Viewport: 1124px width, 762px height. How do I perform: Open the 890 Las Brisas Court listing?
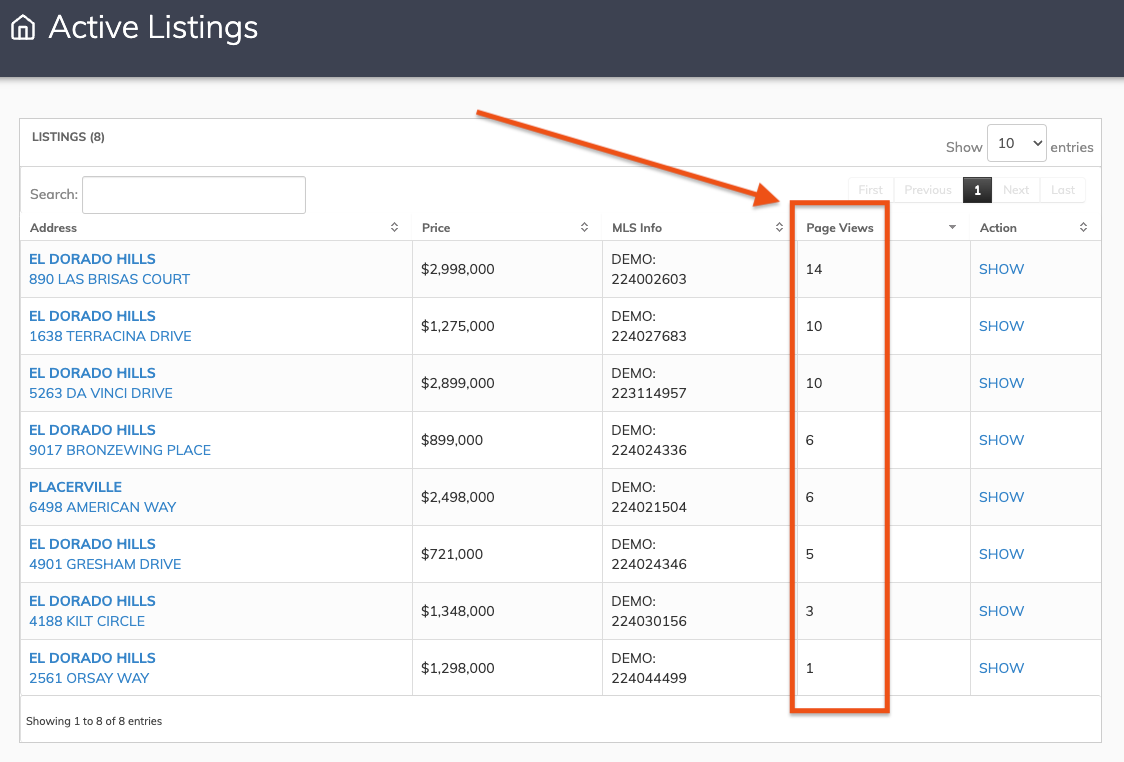[109, 279]
